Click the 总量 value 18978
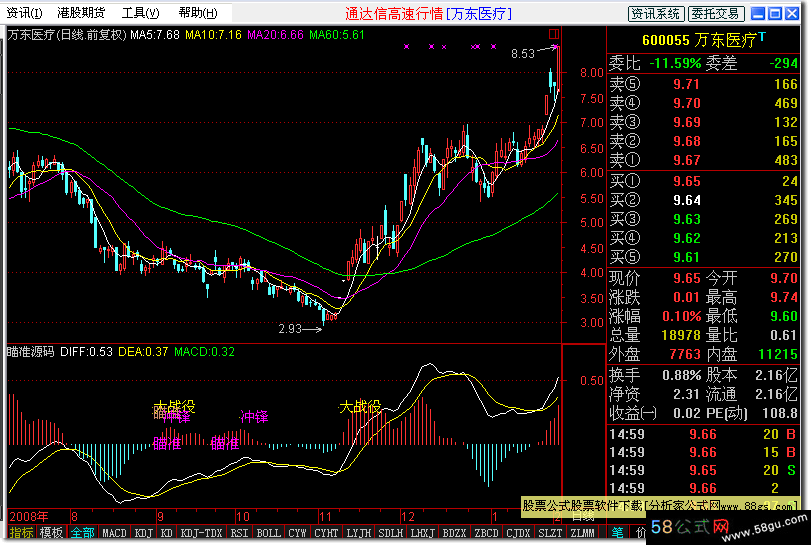 click(681, 335)
